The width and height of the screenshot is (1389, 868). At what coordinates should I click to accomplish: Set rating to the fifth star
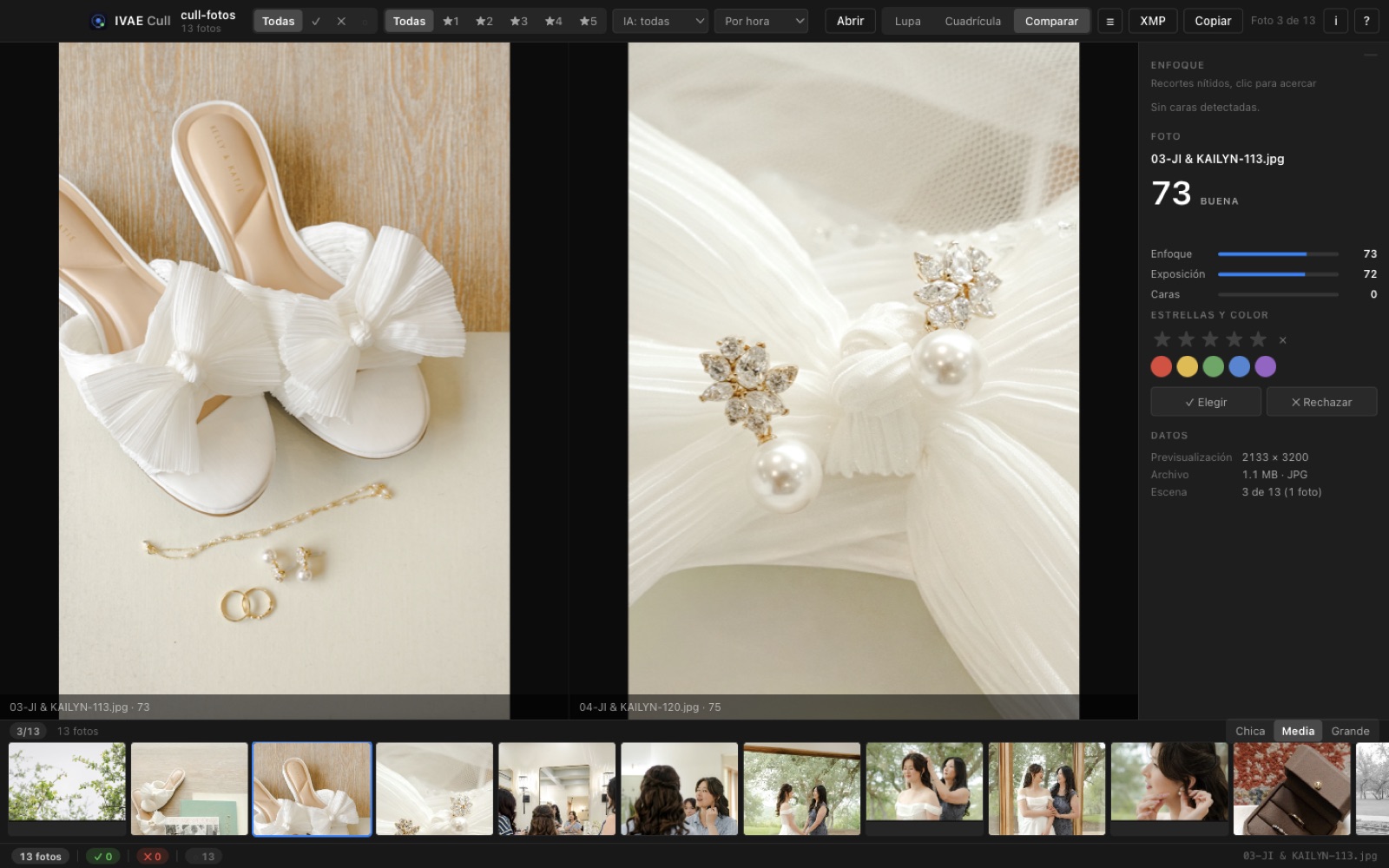[x=1258, y=339]
